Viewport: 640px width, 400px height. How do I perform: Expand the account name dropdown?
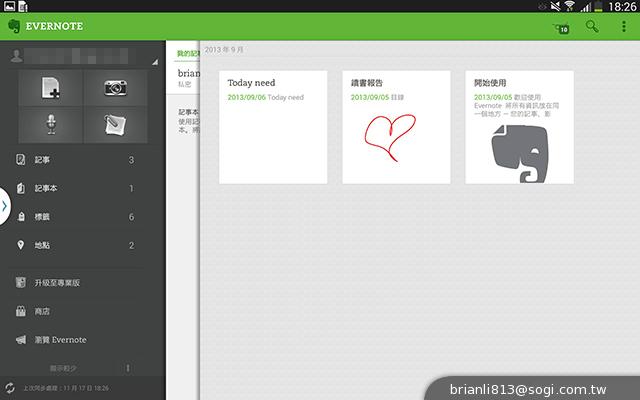point(155,62)
